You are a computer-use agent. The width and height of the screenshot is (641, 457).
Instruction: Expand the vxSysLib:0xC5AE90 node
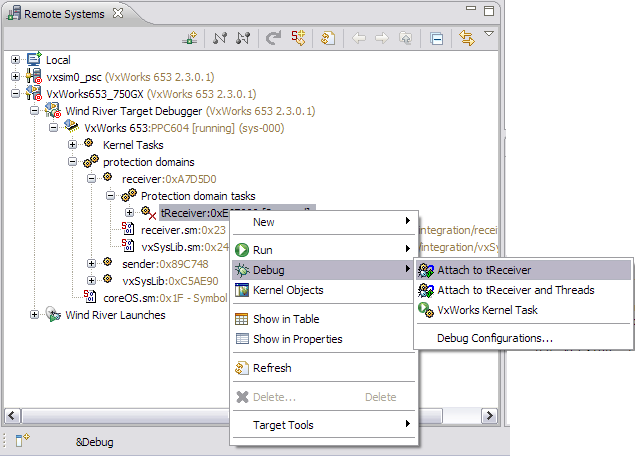pos(92,280)
